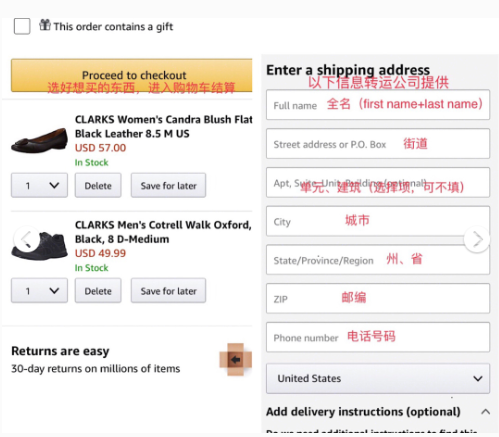The height and width of the screenshot is (437, 499).
Task: Open the United States country dropdown
Action: click(x=378, y=379)
